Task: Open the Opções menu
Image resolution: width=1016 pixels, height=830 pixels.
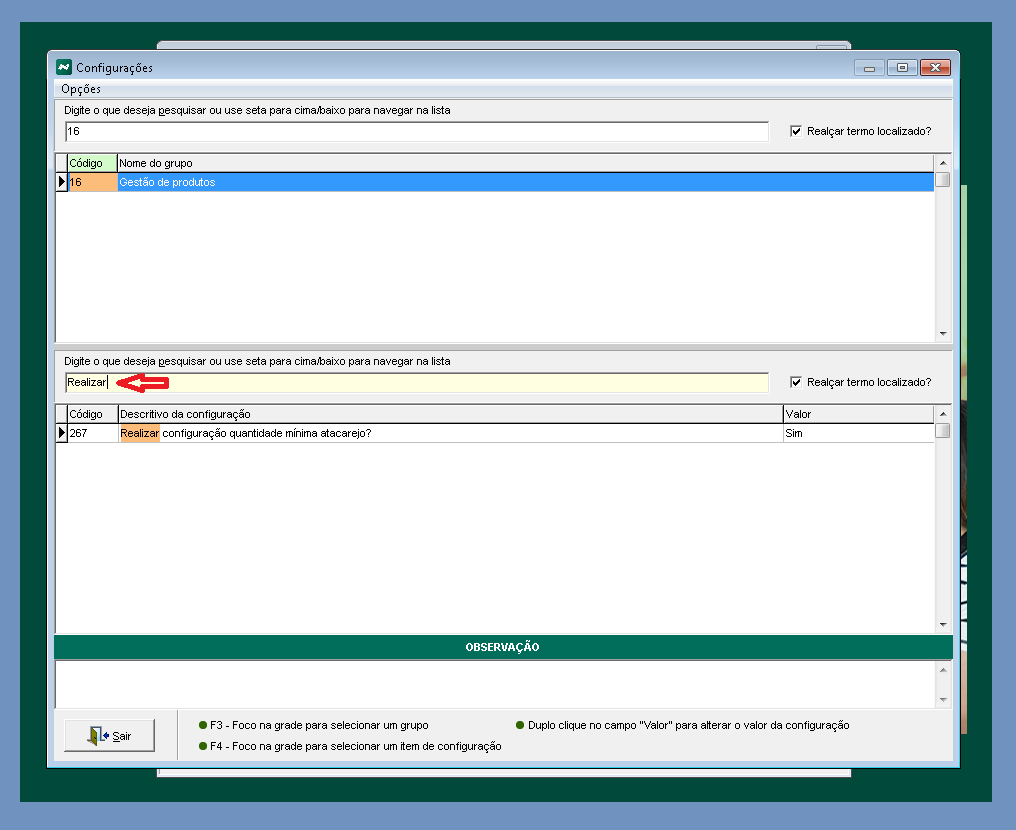Action: pyautogui.click(x=81, y=89)
